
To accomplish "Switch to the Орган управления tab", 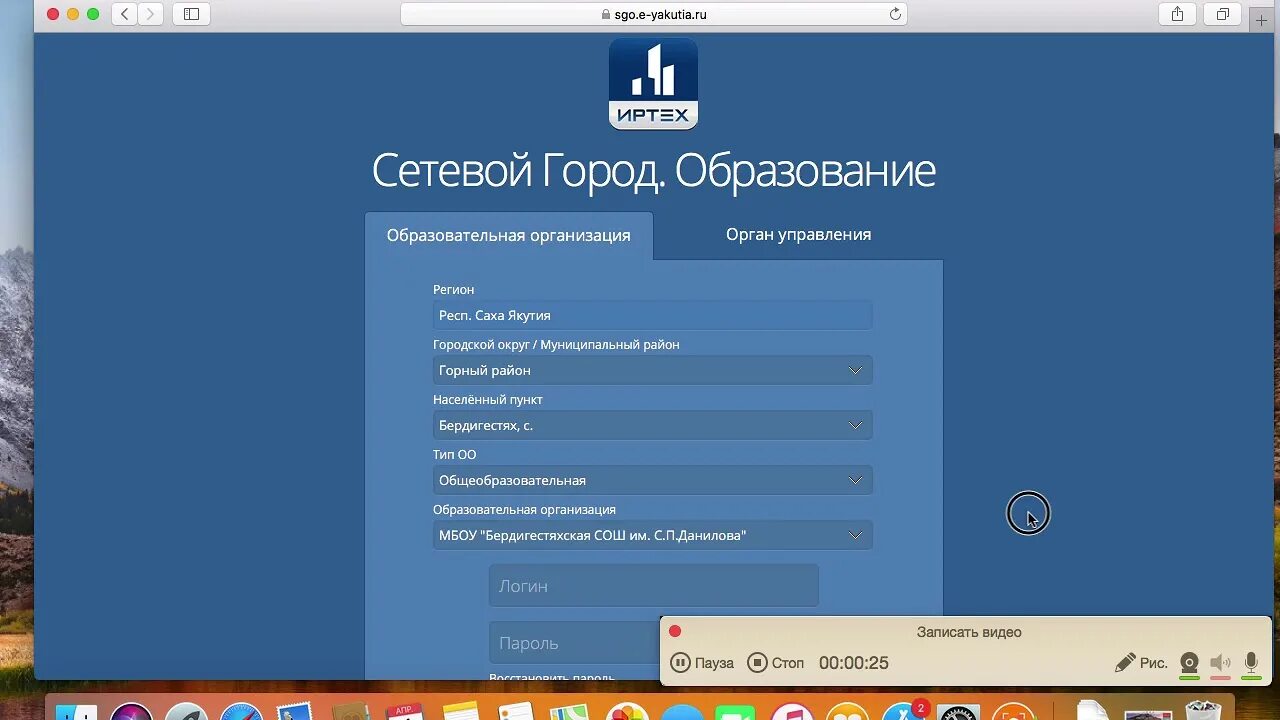I will tap(798, 235).
